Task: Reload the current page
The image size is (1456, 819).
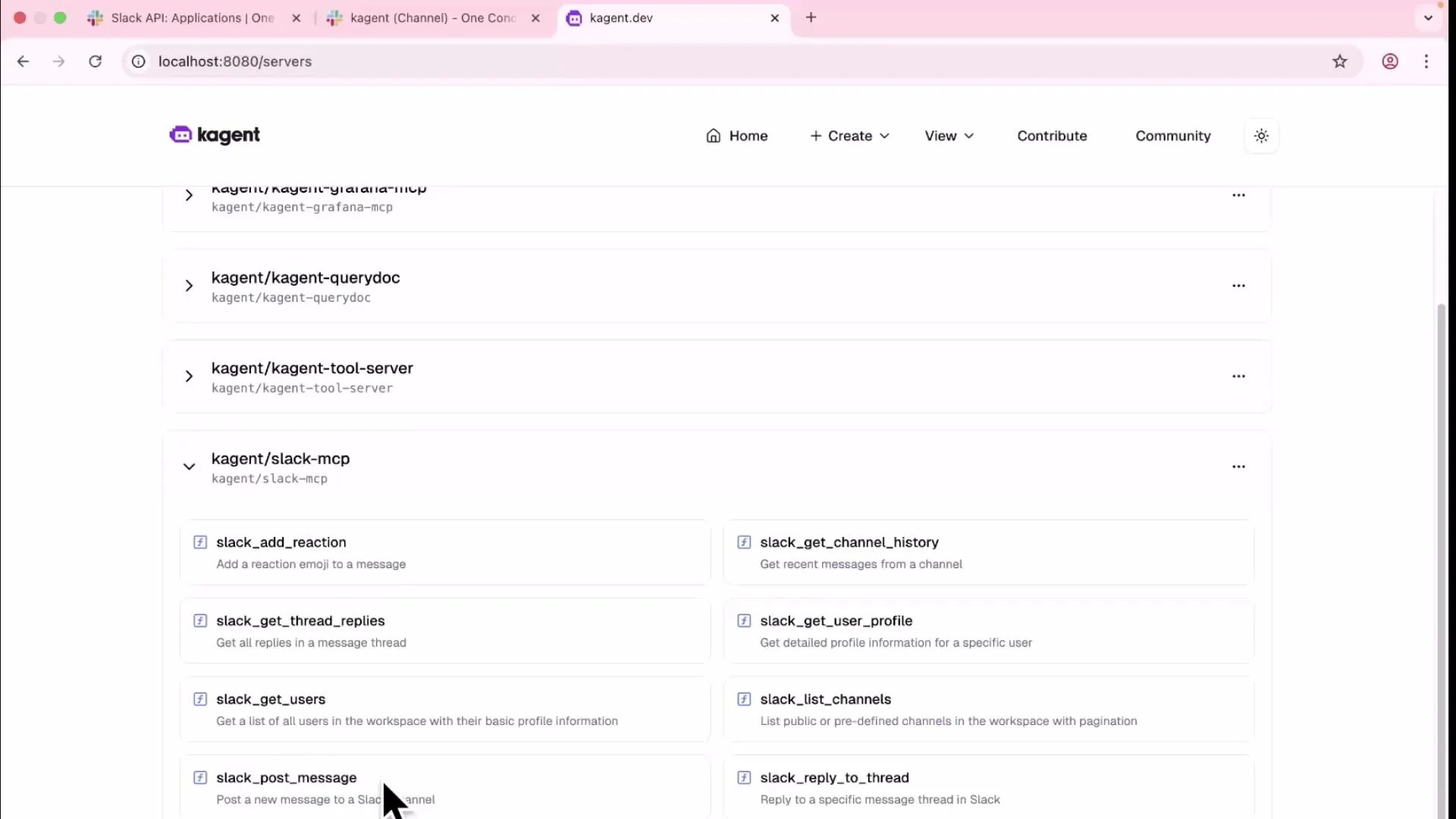Action: (95, 61)
